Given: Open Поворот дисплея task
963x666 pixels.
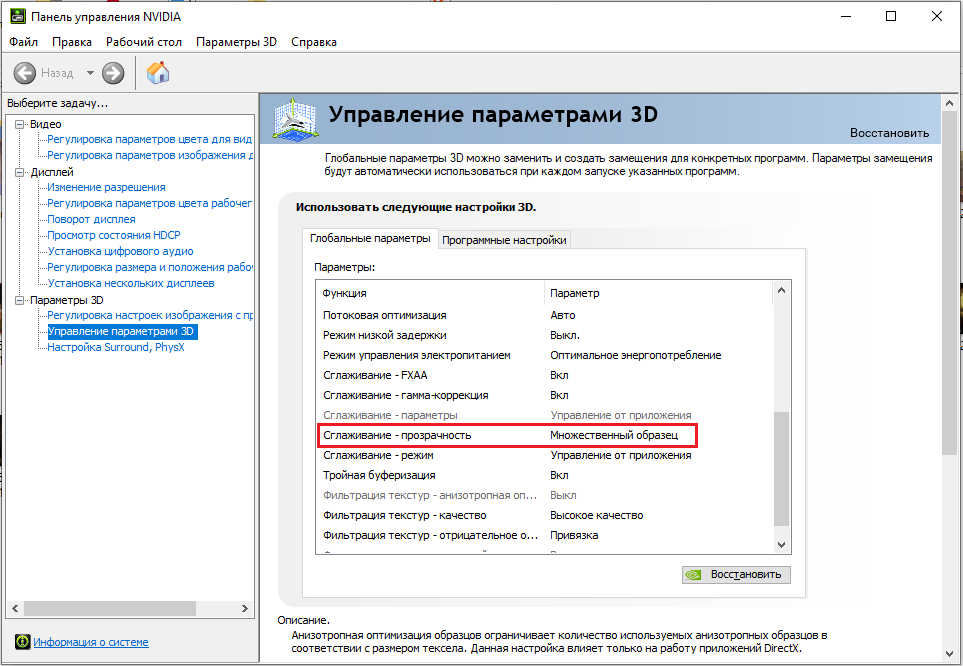Looking at the screenshot, I should (91, 219).
